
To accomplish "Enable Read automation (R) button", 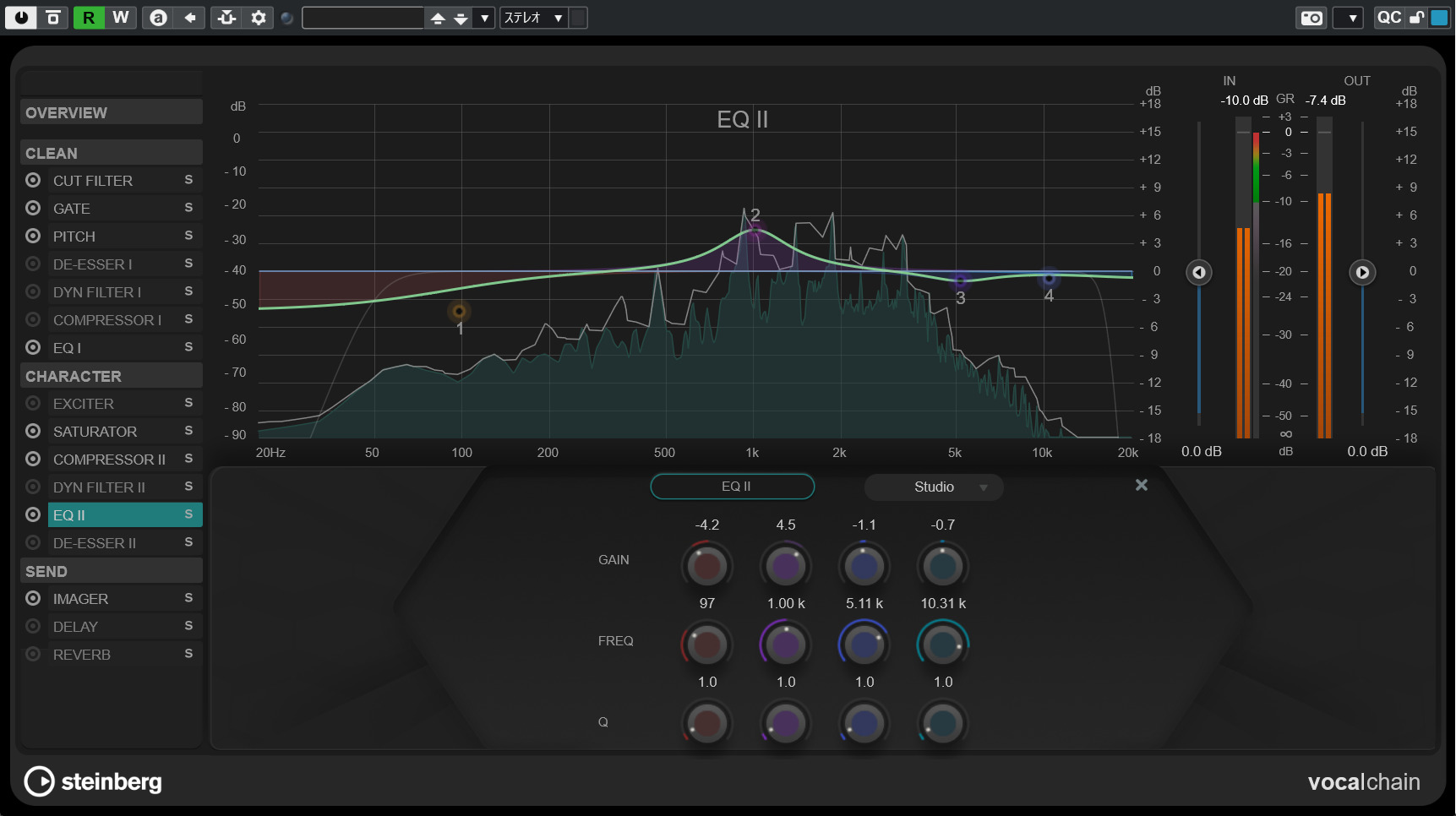I will click(x=89, y=17).
